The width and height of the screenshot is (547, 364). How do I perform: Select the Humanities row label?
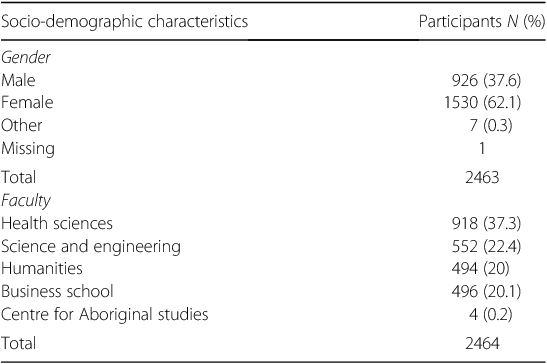coord(42,269)
